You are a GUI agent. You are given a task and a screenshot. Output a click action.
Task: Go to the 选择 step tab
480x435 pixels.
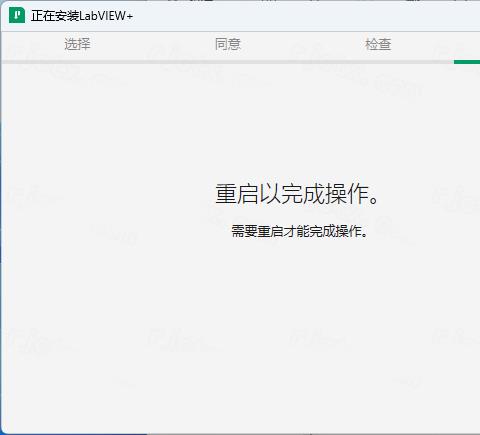[x=77, y=44]
